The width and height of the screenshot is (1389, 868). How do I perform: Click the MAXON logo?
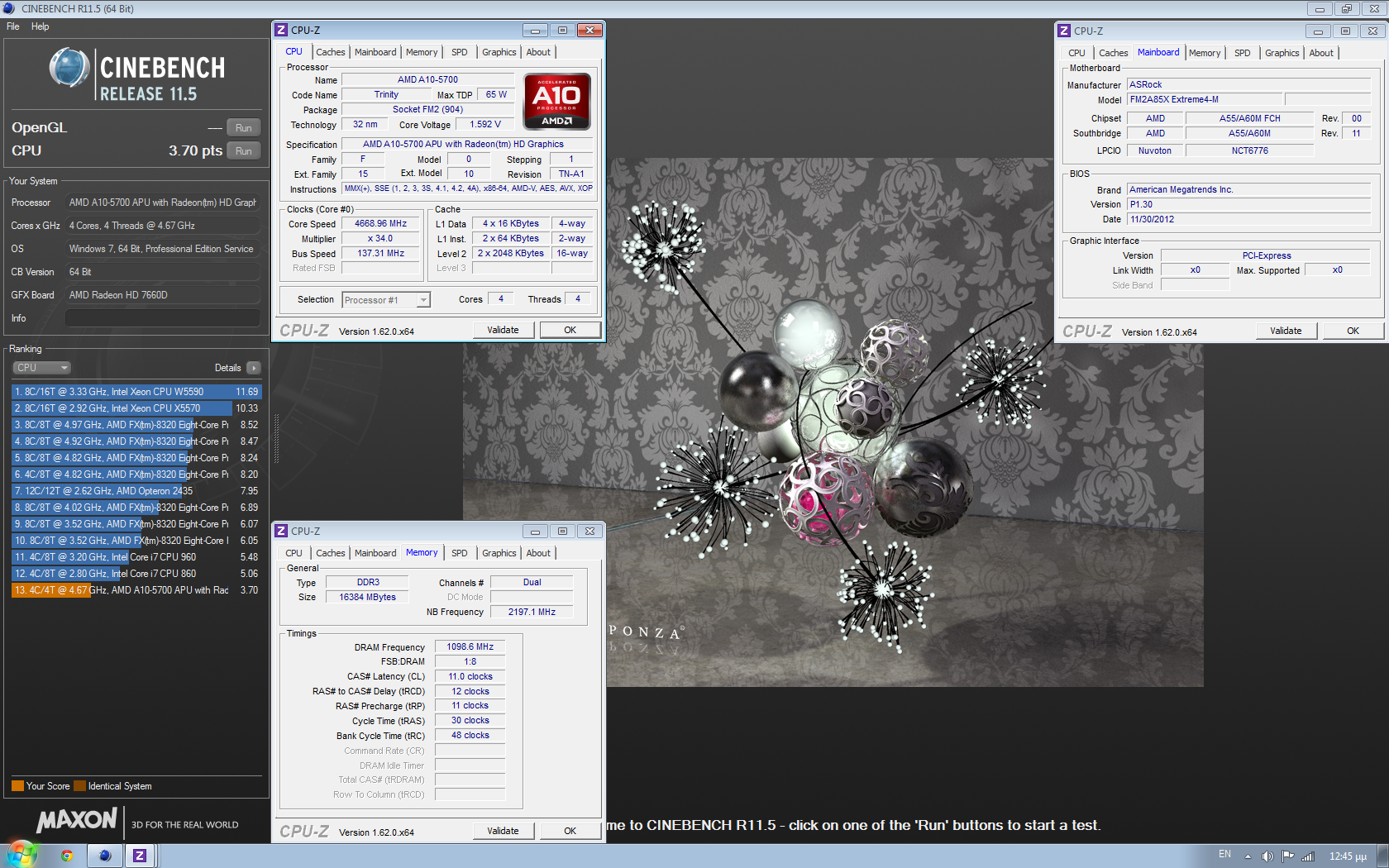77,820
